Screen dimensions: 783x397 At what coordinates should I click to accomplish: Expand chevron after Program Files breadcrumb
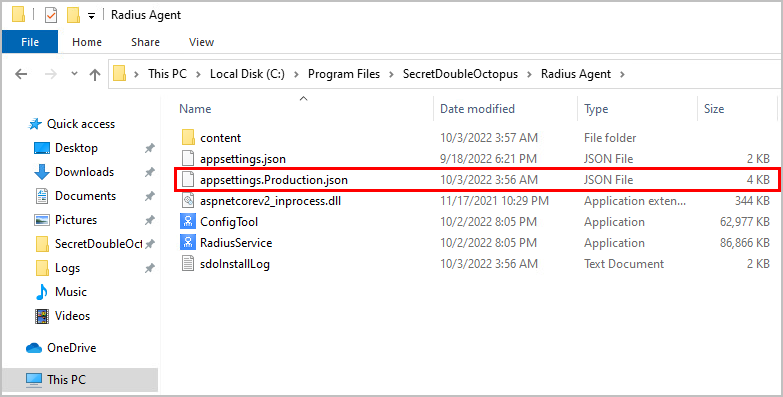point(392,74)
